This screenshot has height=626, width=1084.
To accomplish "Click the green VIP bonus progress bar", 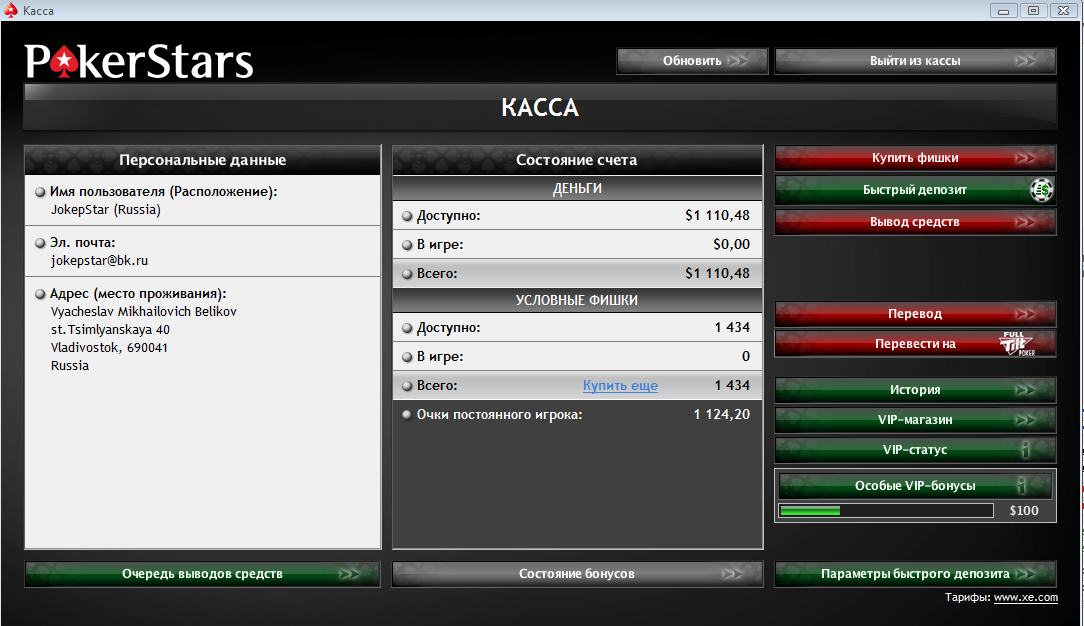I will point(886,511).
